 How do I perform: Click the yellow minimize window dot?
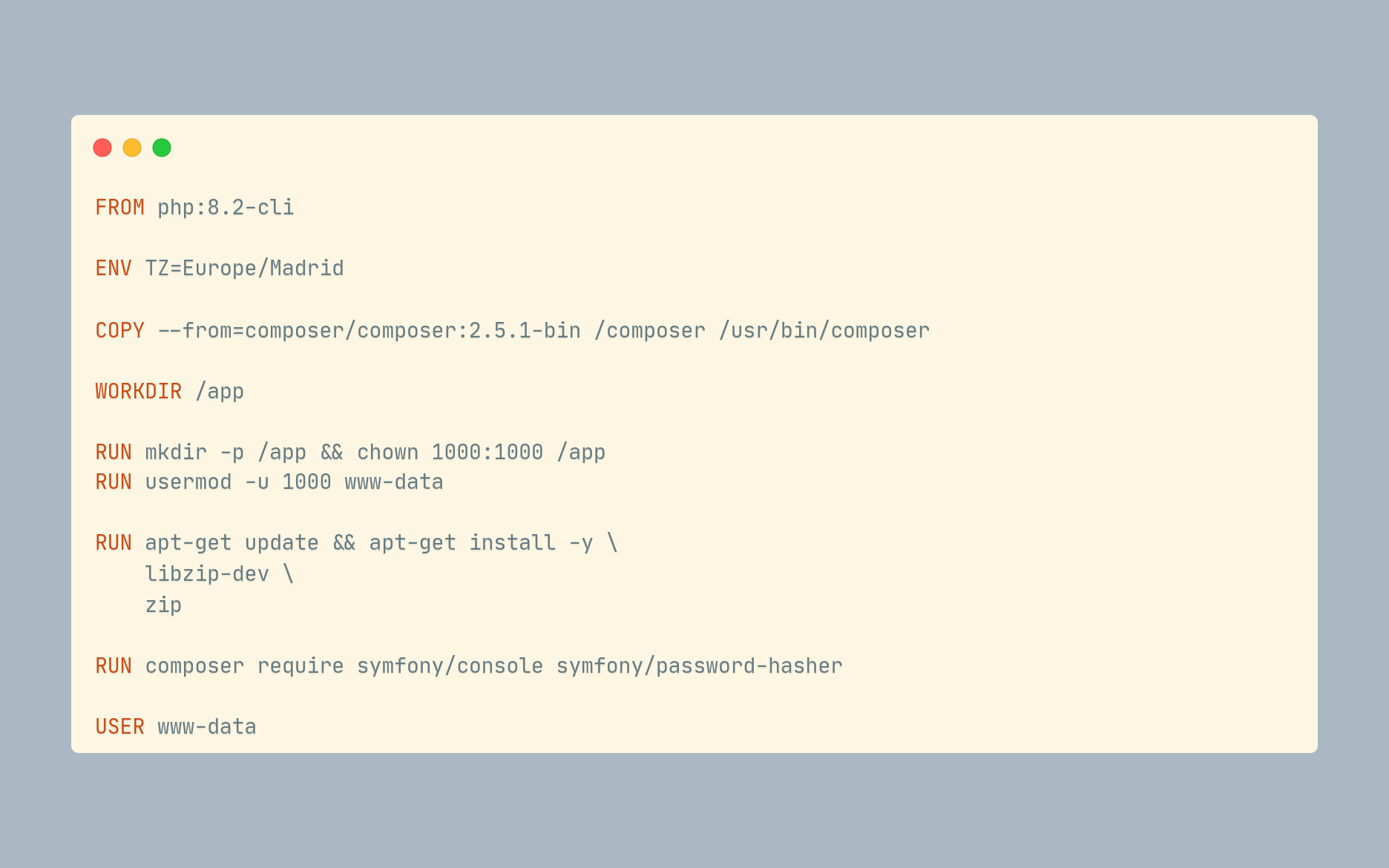click(132, 148)
